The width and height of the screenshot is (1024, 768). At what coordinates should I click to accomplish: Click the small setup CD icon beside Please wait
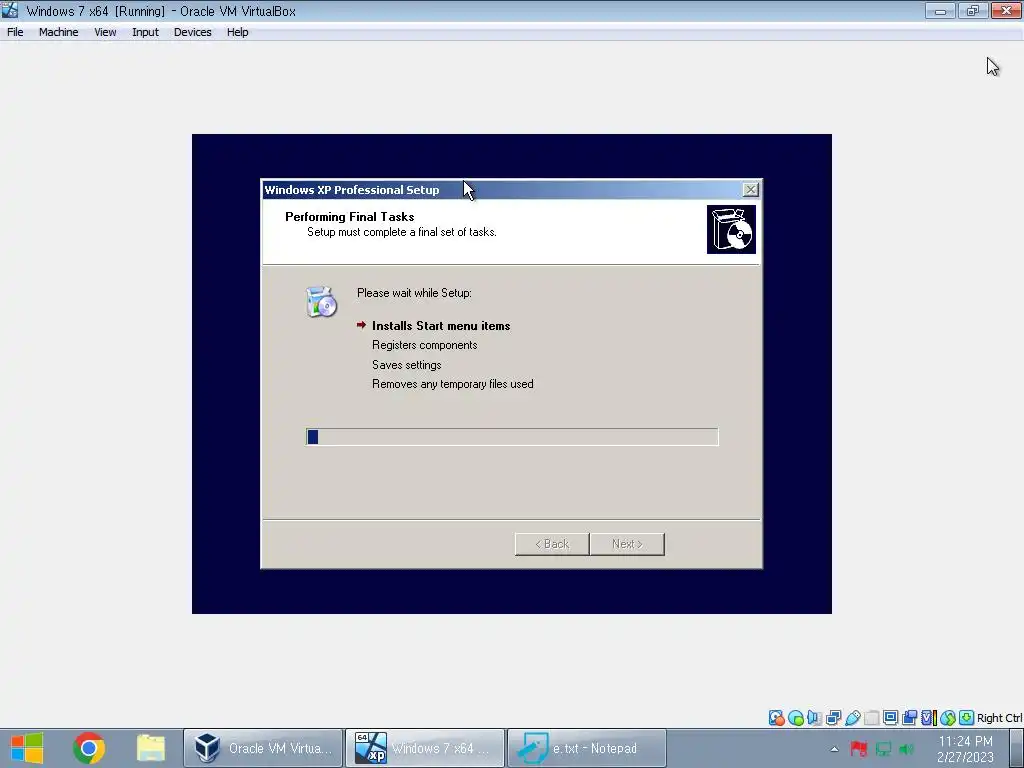pos(321,302)
